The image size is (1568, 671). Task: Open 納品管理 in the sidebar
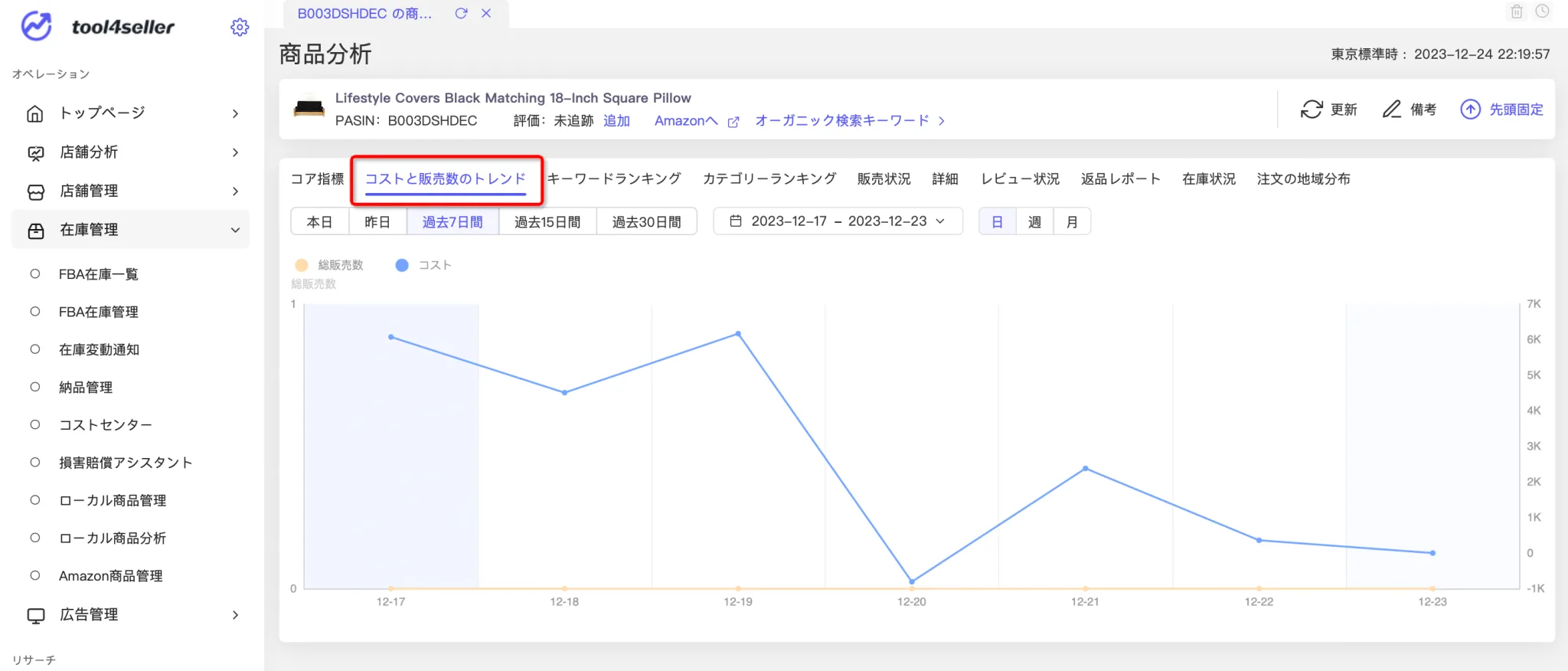[x=86, y=388]
